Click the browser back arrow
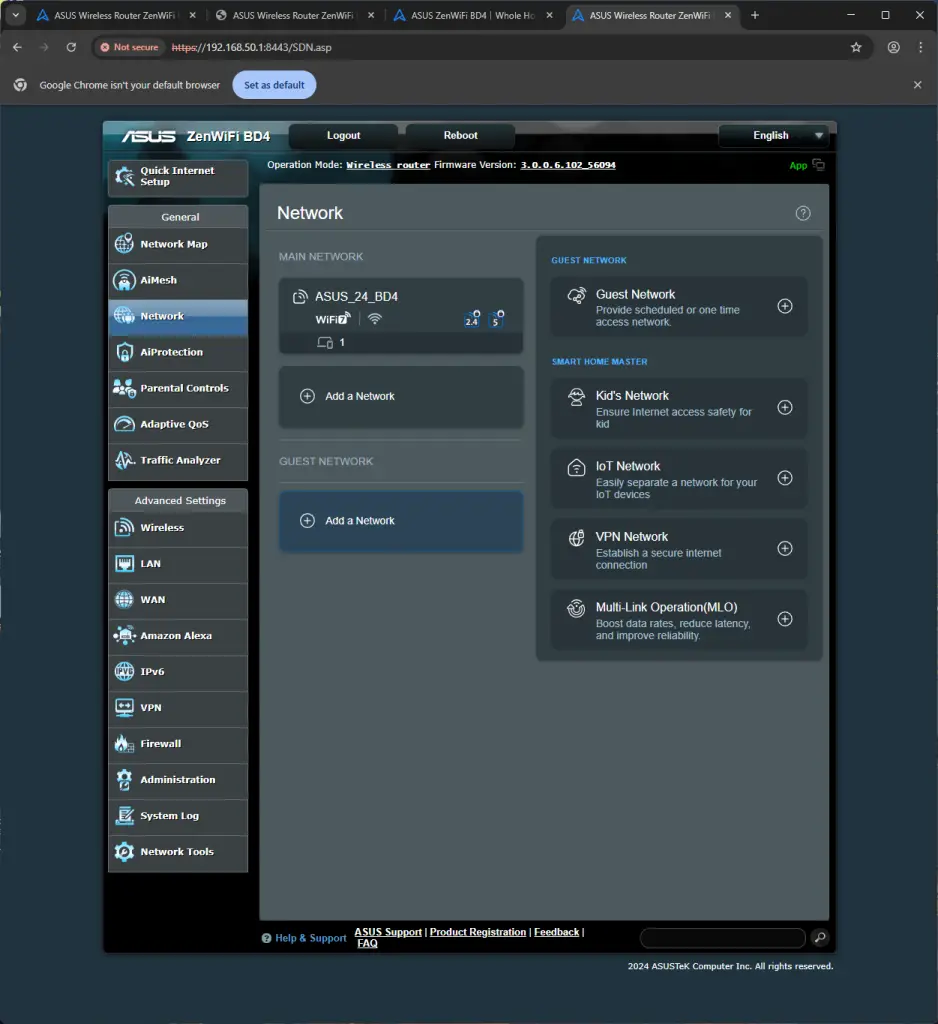The image size is (938, 1024). (18, 47)
